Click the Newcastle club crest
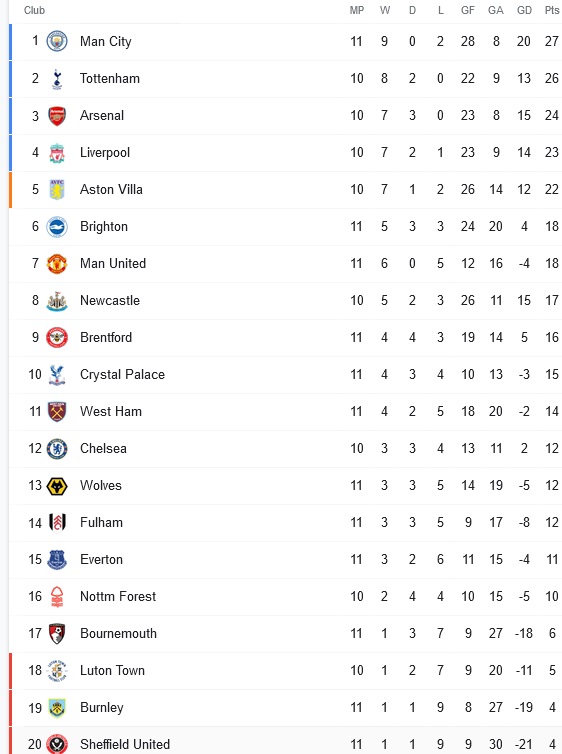Image resolution: width=562 pixels, height=754 pixels. pyautogui.click(x=57, y=301)
